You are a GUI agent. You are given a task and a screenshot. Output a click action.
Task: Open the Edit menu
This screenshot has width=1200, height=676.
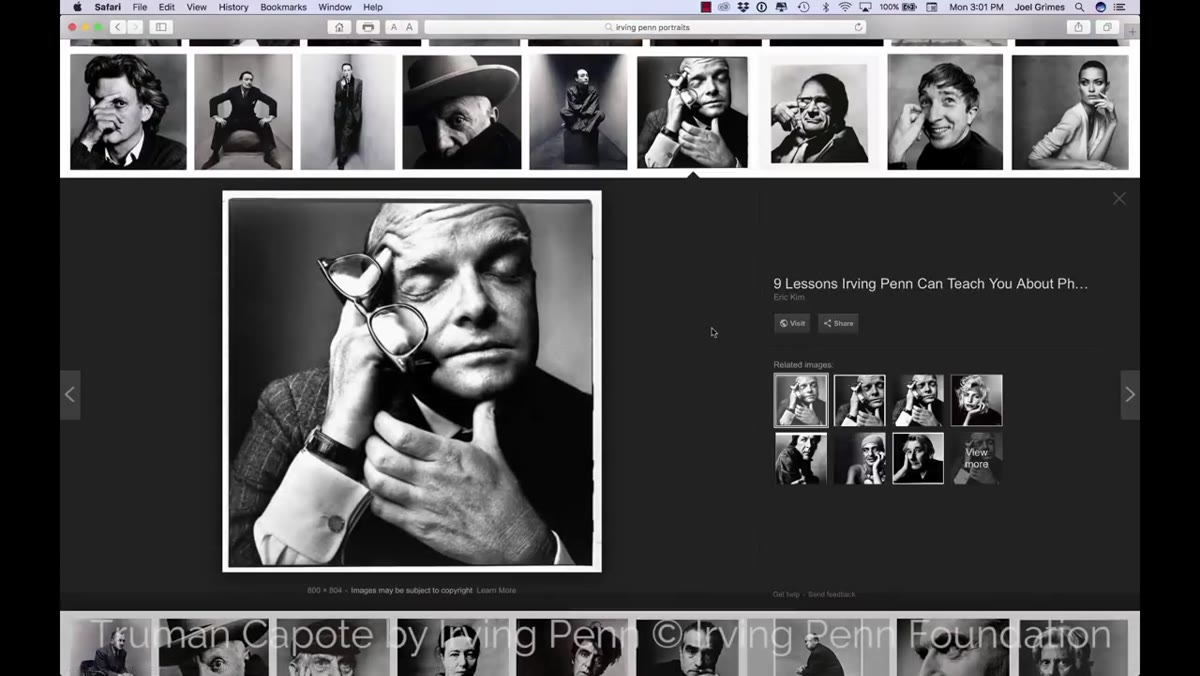[x=167, y=7]
